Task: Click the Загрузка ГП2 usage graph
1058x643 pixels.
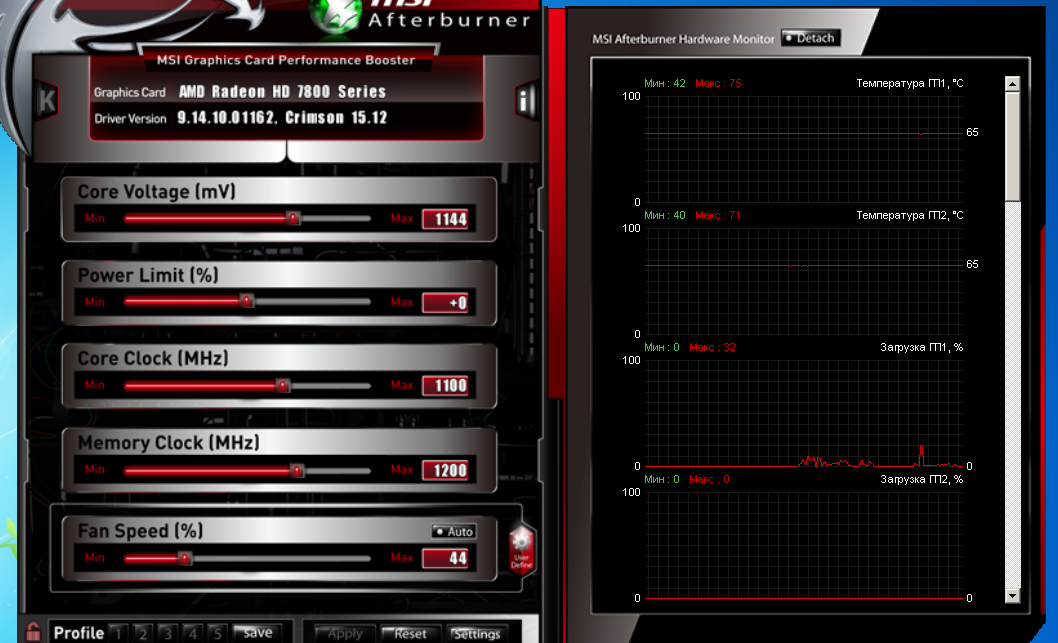Action: coord(804,545)
